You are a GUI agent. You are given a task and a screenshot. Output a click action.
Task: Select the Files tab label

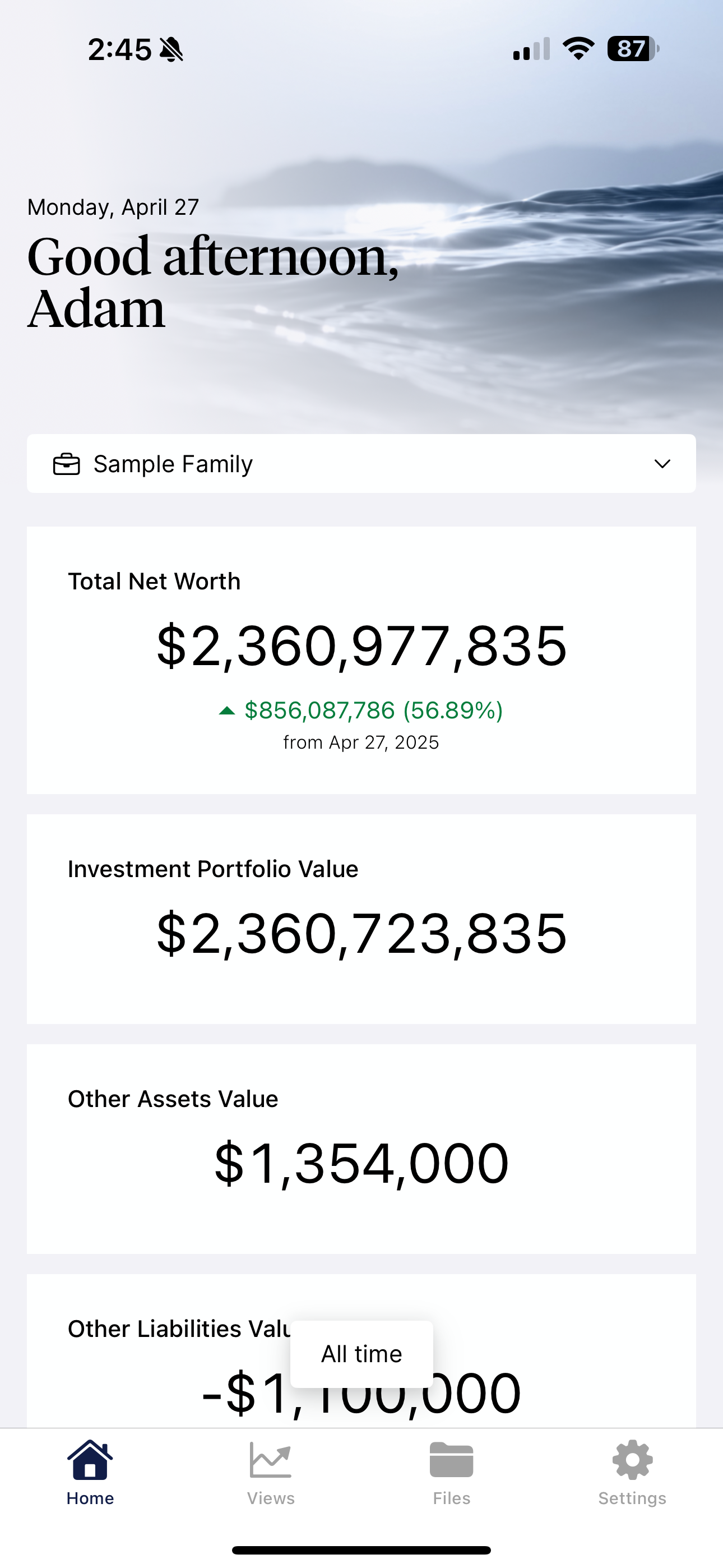[452, 1498]
